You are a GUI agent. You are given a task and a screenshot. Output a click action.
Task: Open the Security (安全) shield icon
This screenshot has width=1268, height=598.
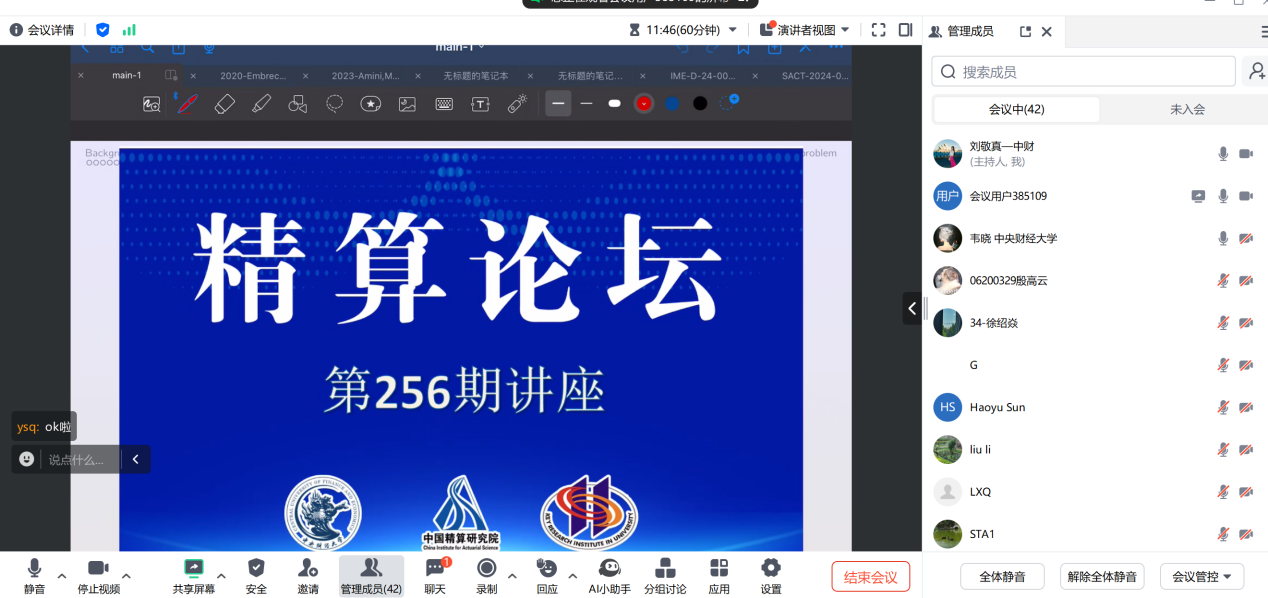pyautogui.click(x=256, y=569)
